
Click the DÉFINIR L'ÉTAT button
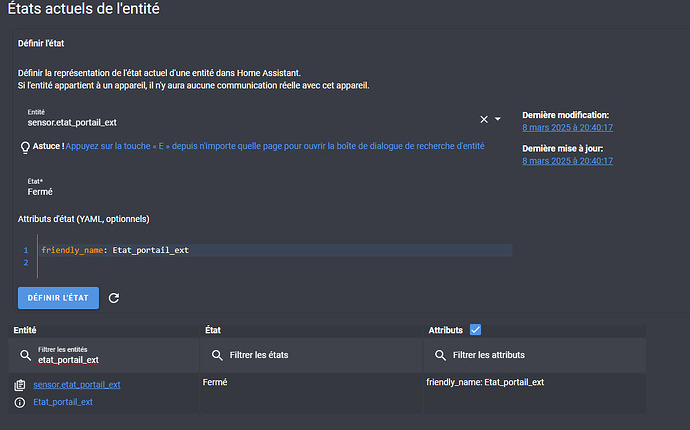point(58,298)
